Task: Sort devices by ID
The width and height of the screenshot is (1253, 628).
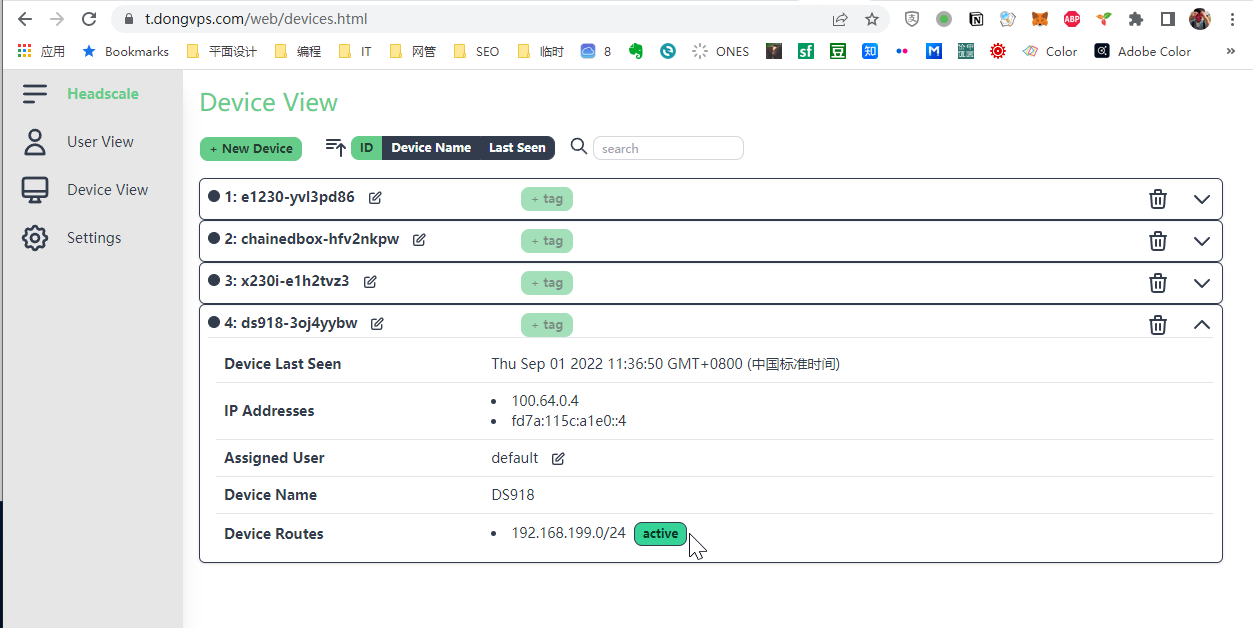Action: tap(366, 148)
